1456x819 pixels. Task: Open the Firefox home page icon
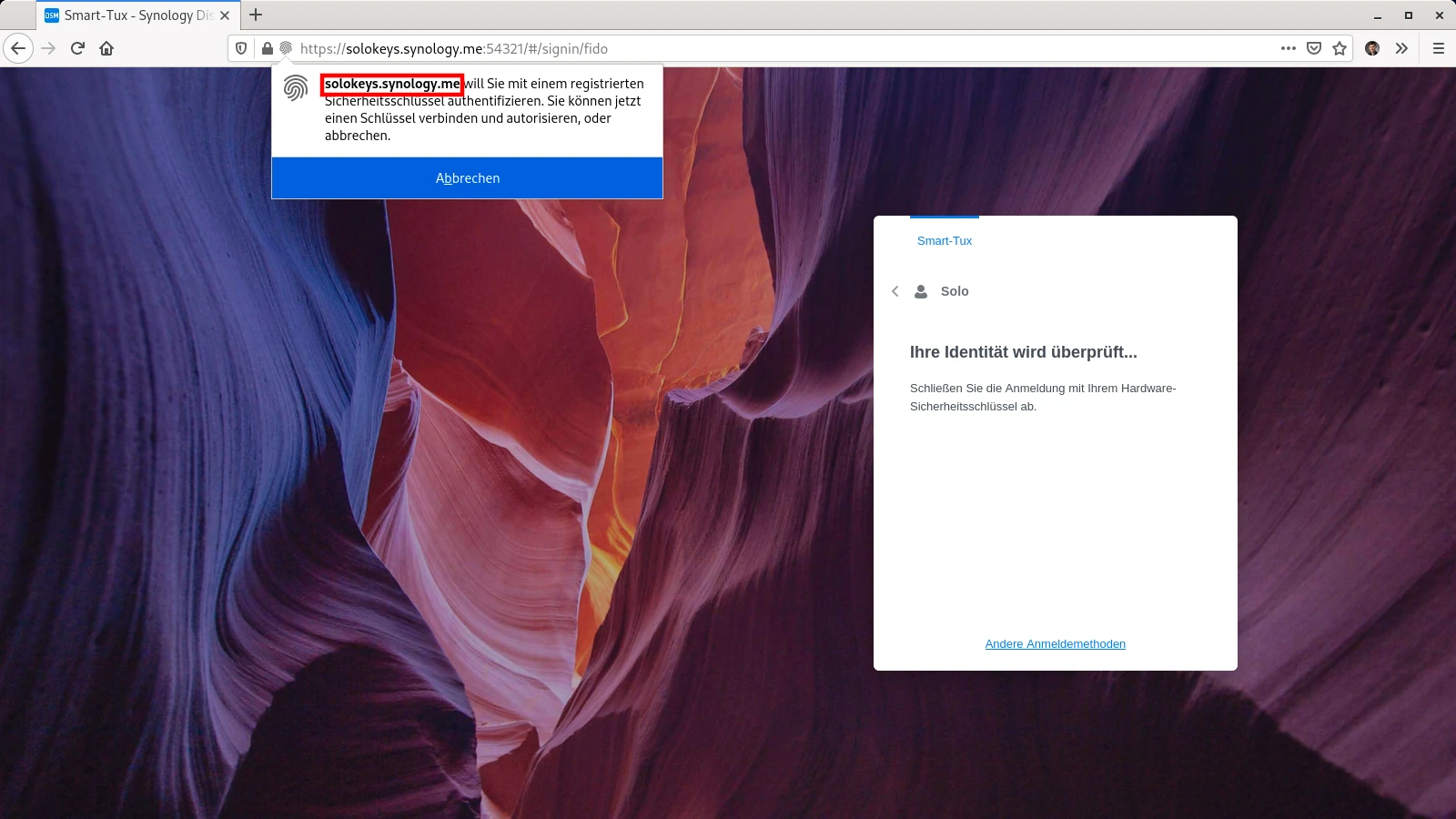(106, 48)
